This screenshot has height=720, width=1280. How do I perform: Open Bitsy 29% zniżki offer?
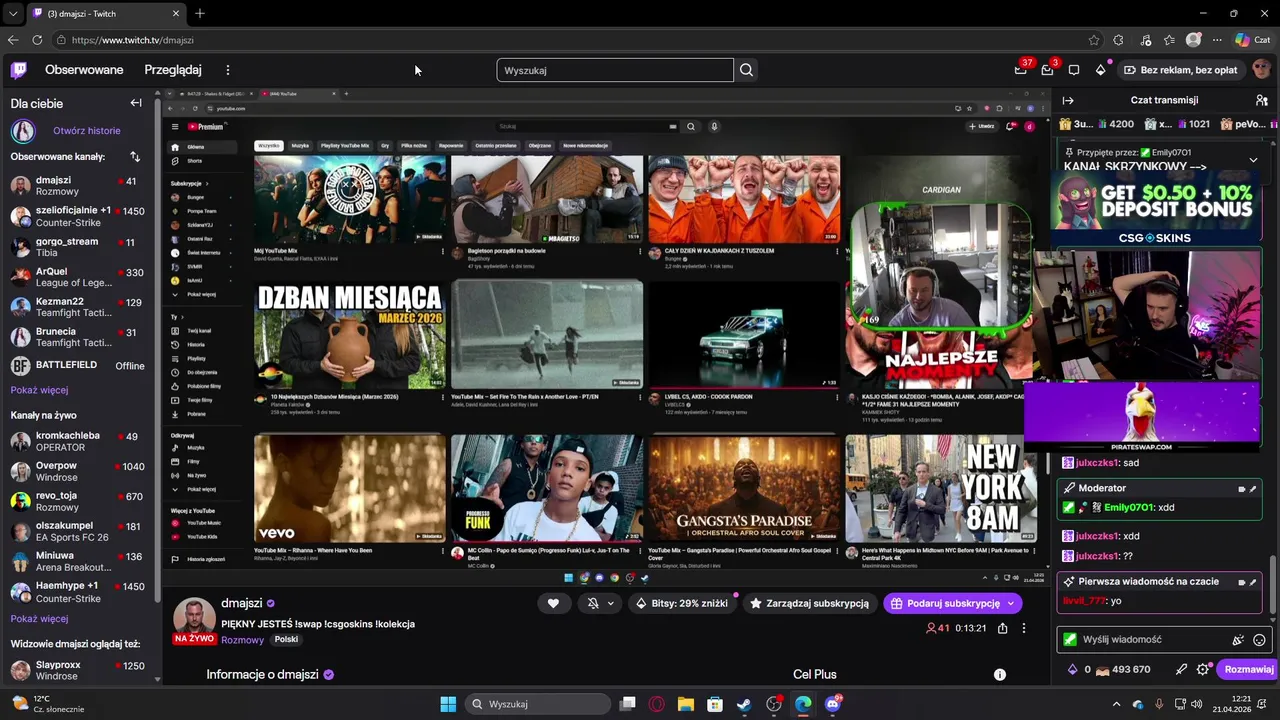(682, 603)
